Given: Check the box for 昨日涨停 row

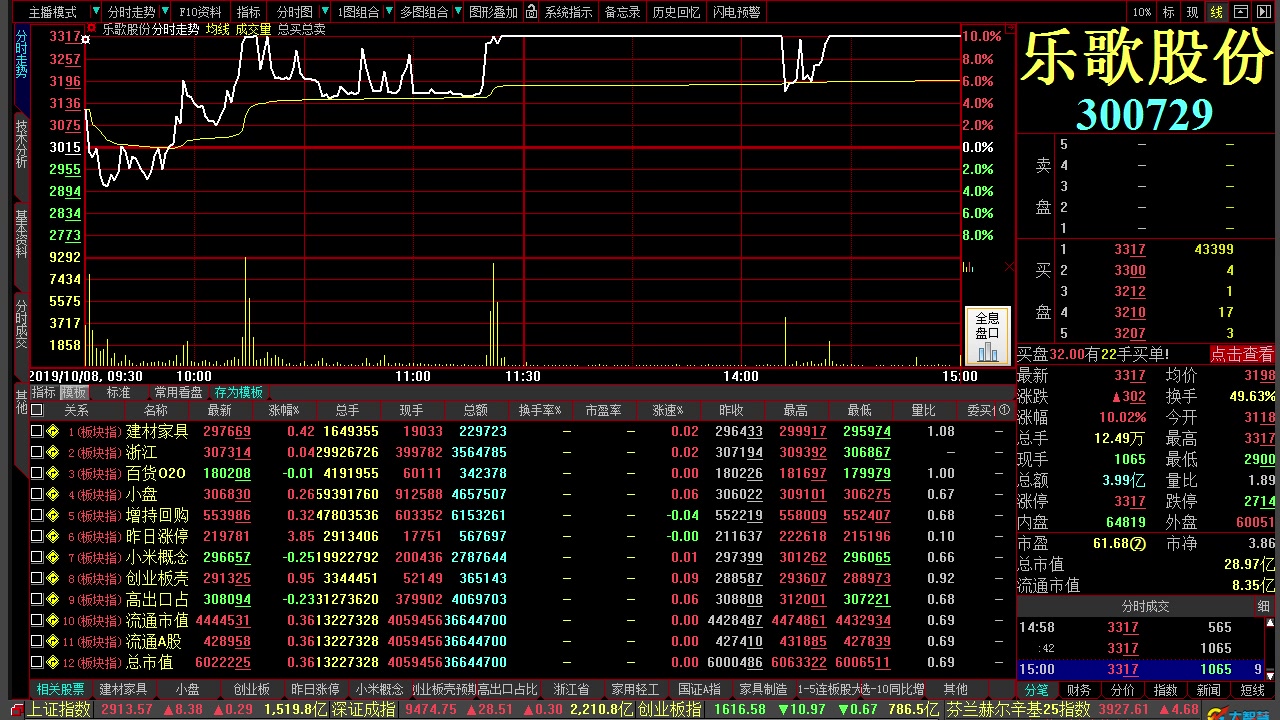Looking at the screenshot, I should click(37, 536).
